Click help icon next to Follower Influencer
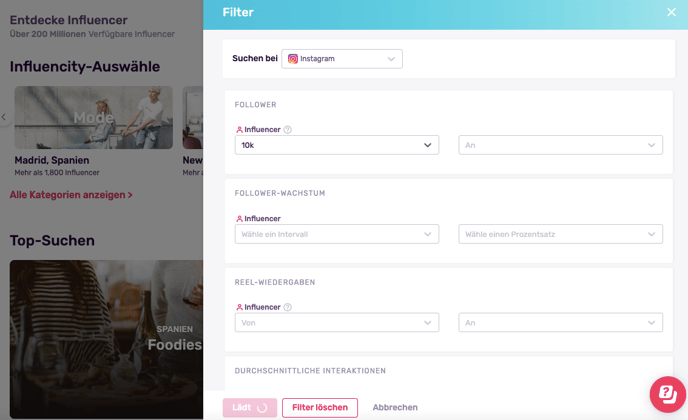Image resolution: width=688 pixels, height=420 pixels. click(x=287, y=129)
